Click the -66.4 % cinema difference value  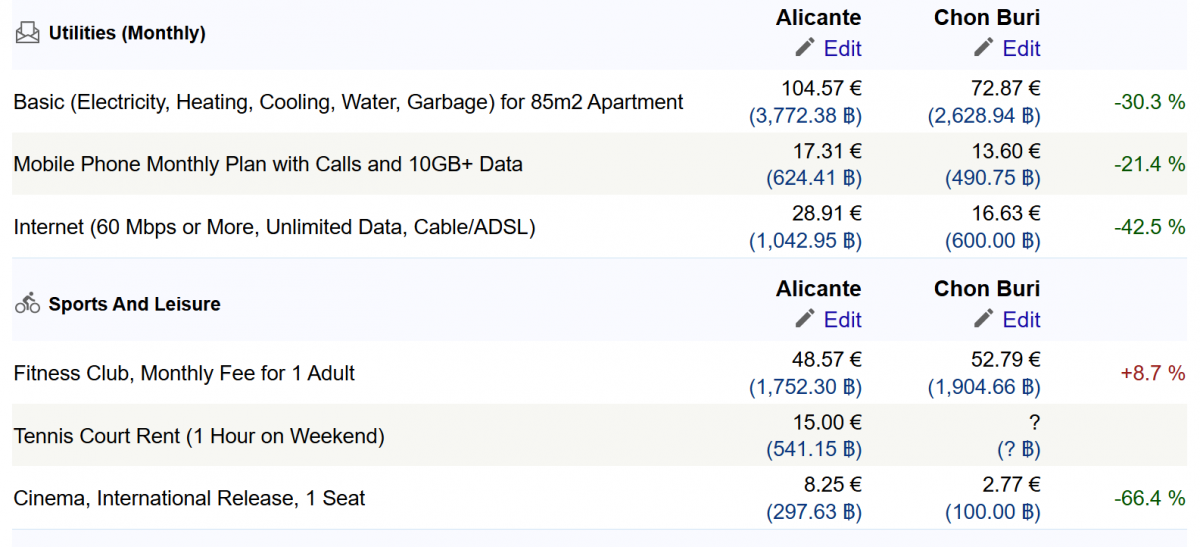click(x=1149, y=498)
